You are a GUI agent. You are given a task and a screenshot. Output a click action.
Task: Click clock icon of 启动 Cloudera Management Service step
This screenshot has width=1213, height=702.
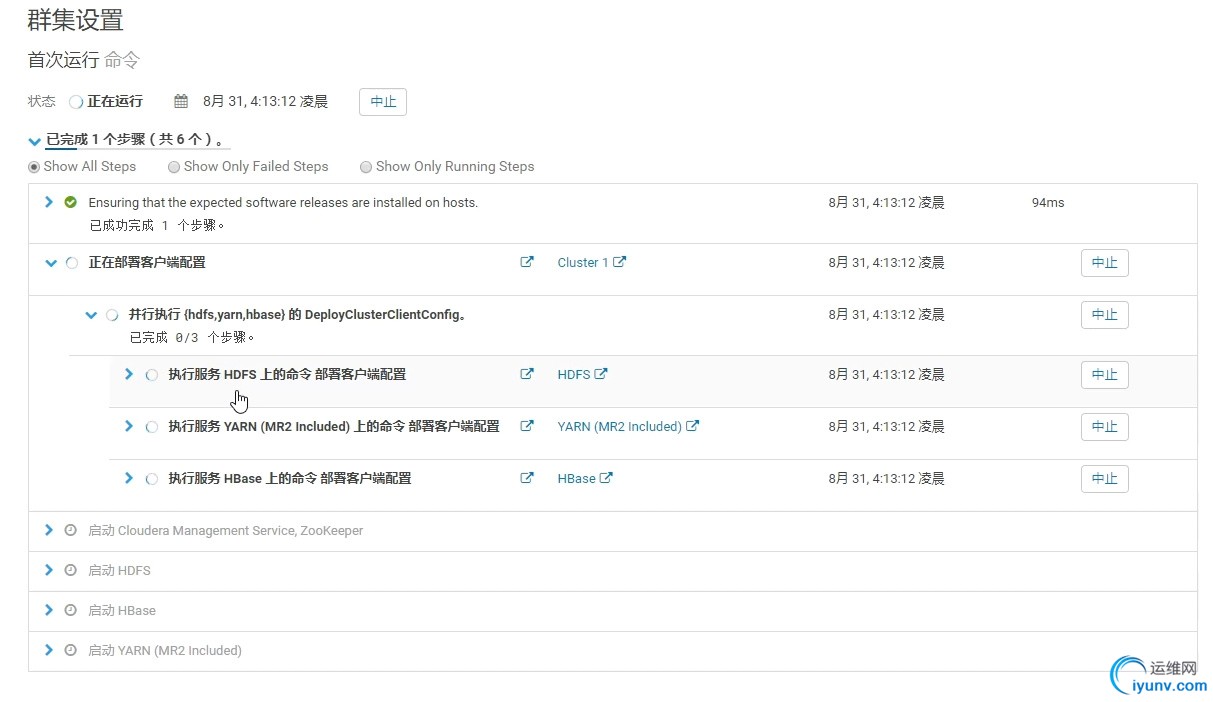tap(70, 530)
